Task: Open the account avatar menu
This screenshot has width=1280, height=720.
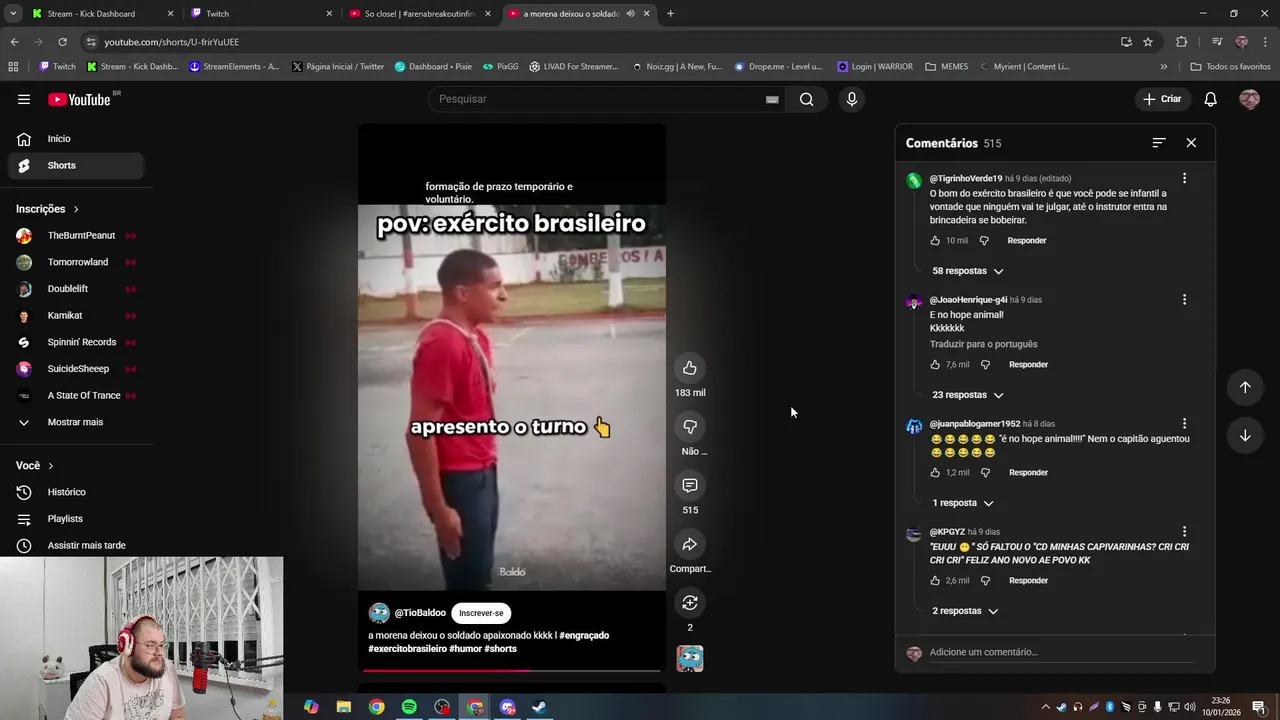Action: pos(1249,99)
